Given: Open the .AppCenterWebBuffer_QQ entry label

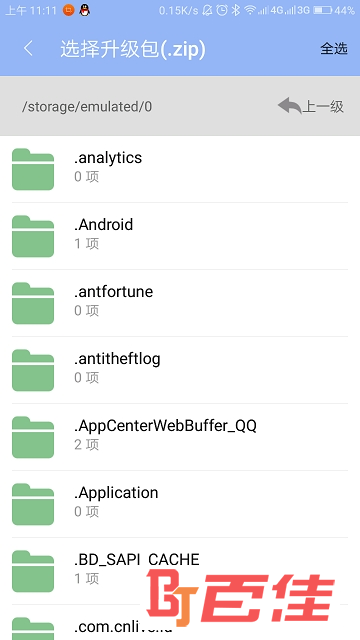Looking at the screenshot, I should click(x=165, y=426).
